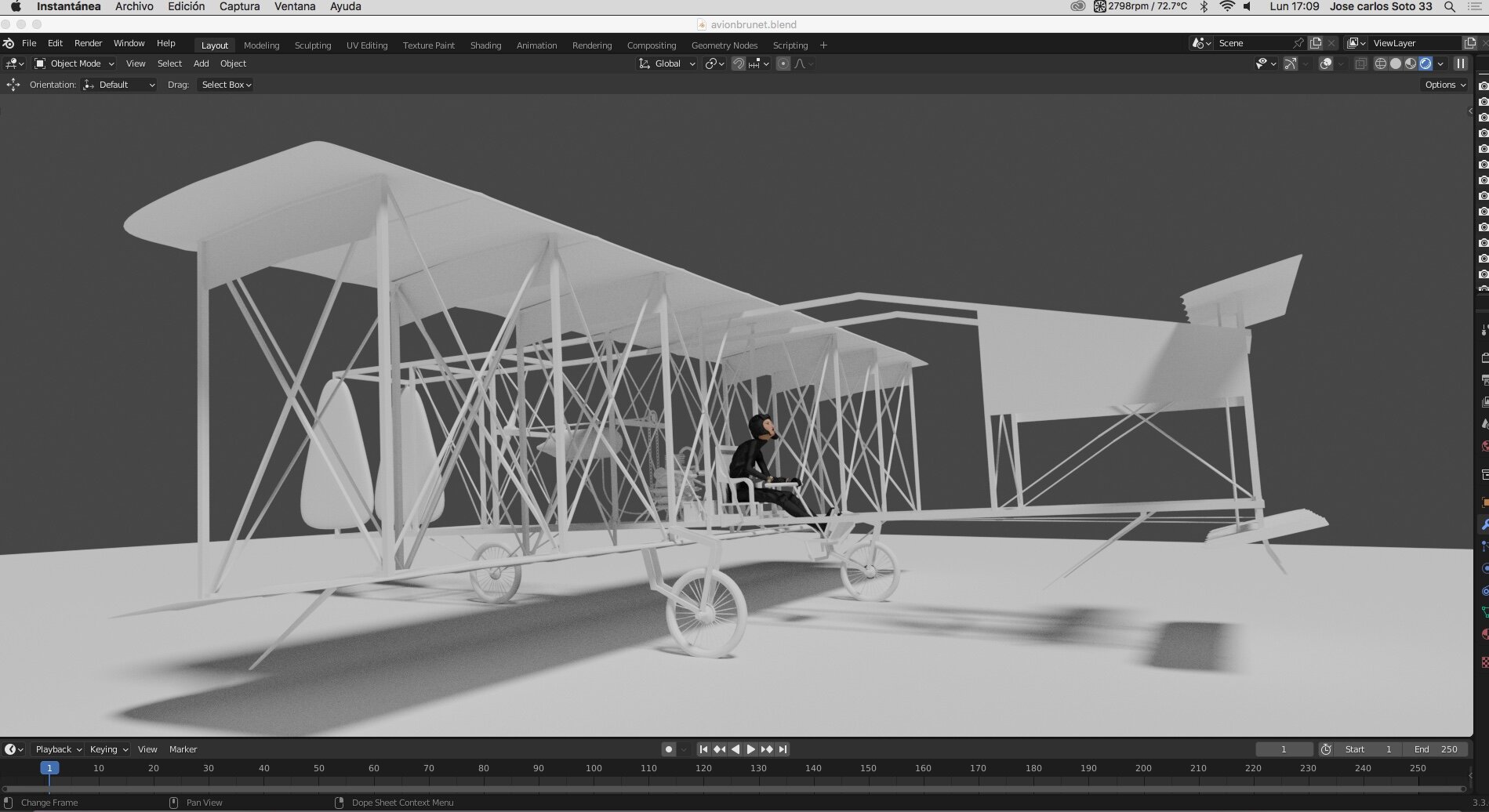Screen dimensions: 1489x812
Task: Switch to the Rendering workspace tab
Action: pyautogui.click(x=592, y=45)
